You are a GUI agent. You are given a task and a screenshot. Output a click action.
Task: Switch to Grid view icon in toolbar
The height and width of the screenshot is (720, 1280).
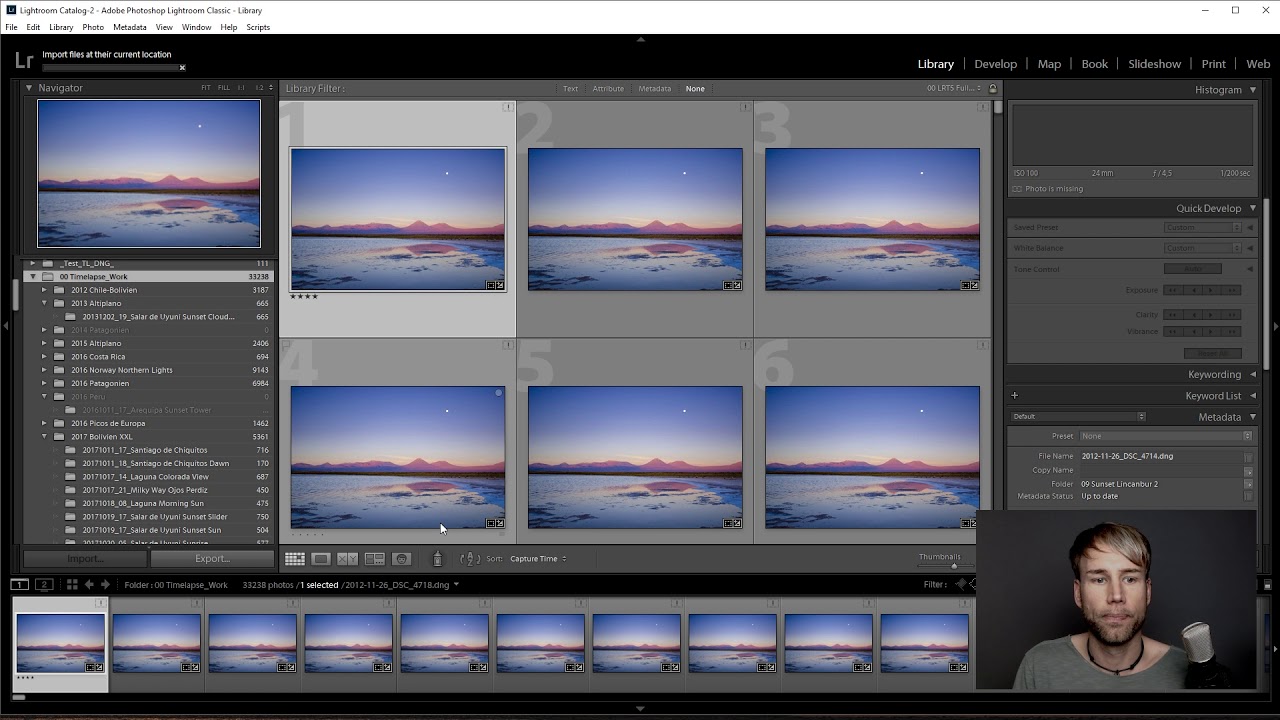point(295,559)
